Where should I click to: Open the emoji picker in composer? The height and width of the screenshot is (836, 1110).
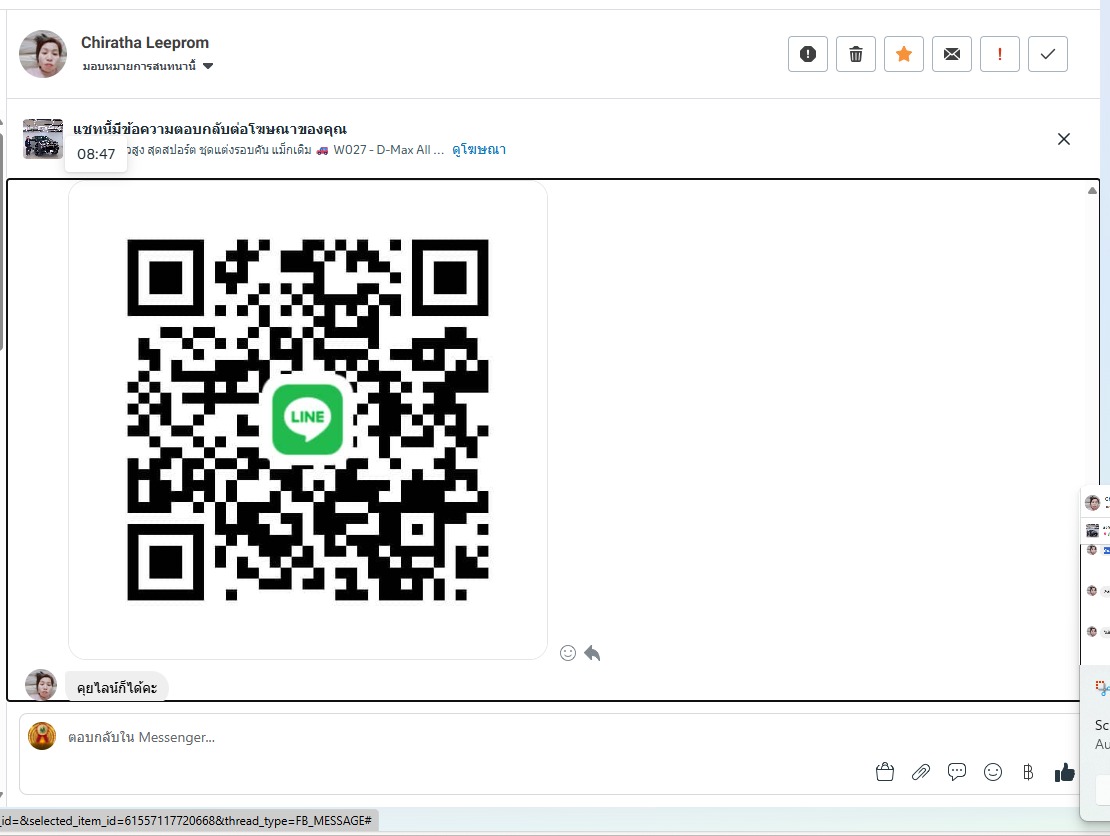(x=993, y=772)
